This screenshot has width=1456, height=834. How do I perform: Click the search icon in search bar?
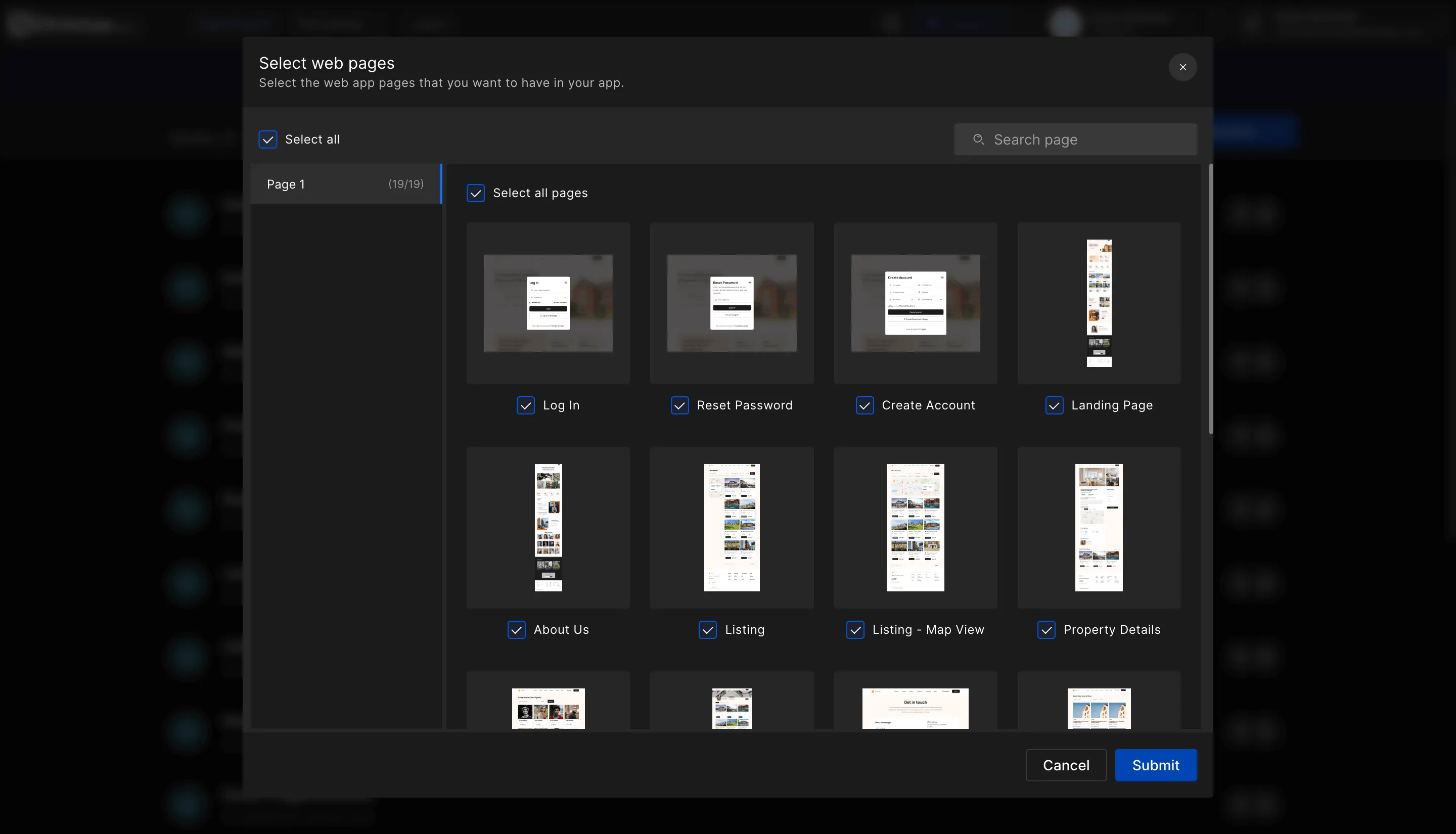click(979, 139)
